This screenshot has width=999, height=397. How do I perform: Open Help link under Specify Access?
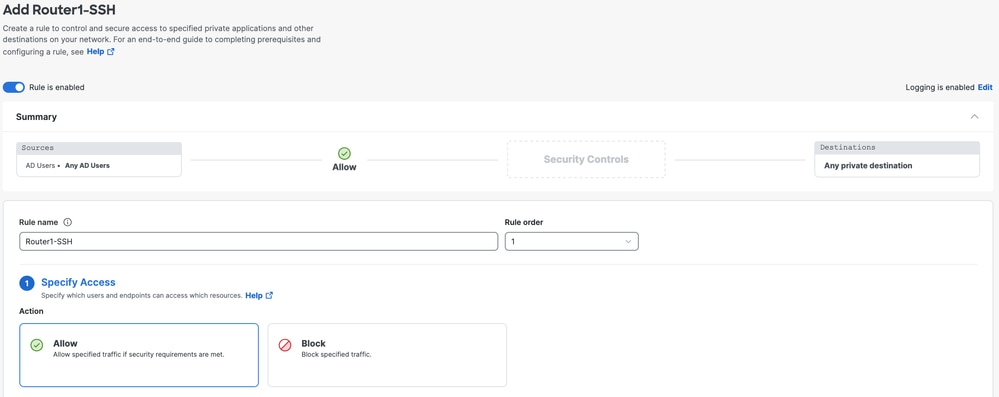tap(254, 296)
